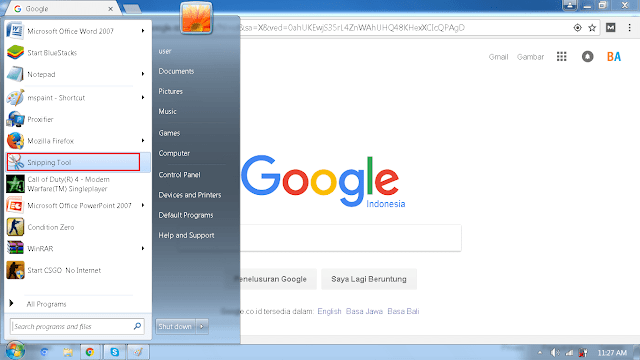Launch Condition Zero icon
640x360 pixels.
(x=15, y=227)
